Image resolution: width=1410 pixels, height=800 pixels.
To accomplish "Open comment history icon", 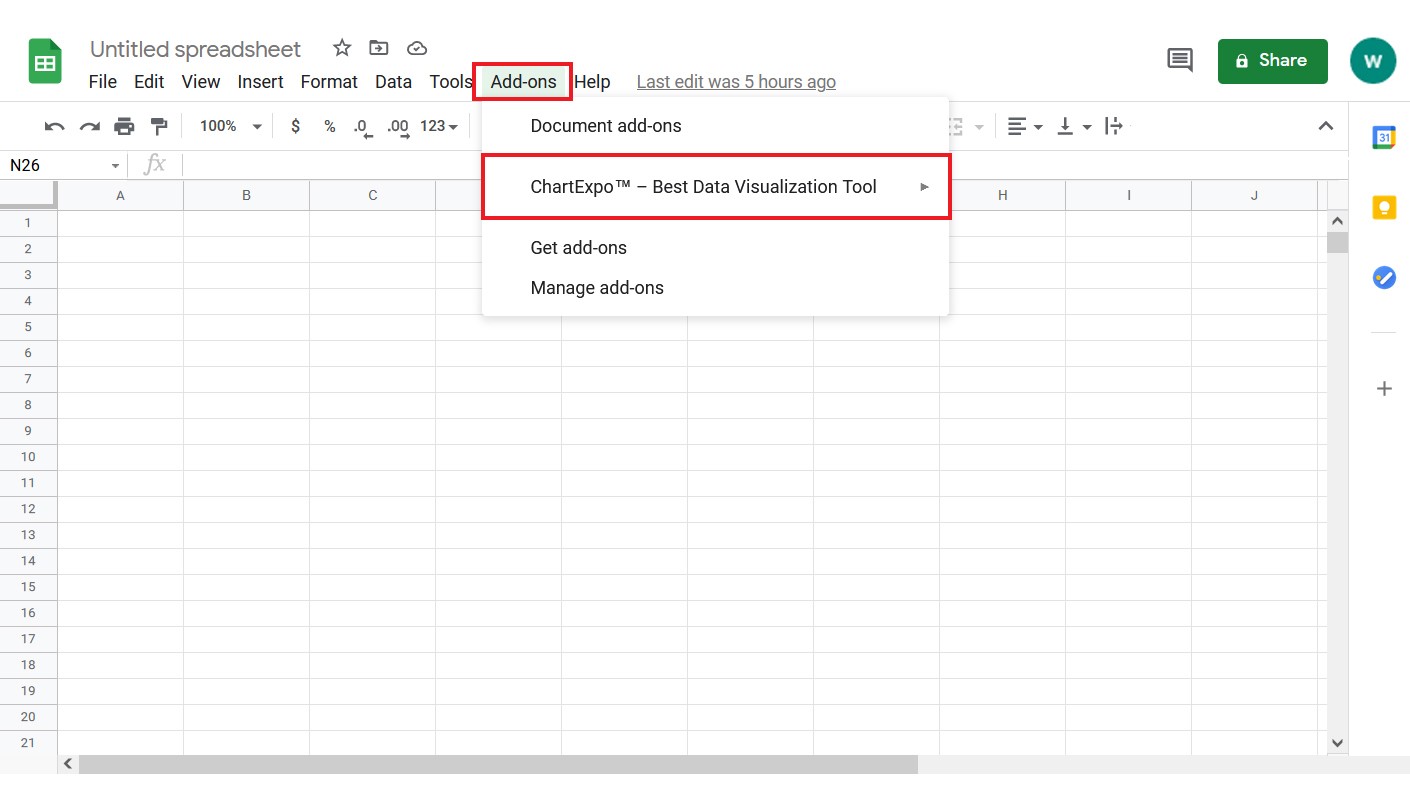I will tap(1180, 61).
